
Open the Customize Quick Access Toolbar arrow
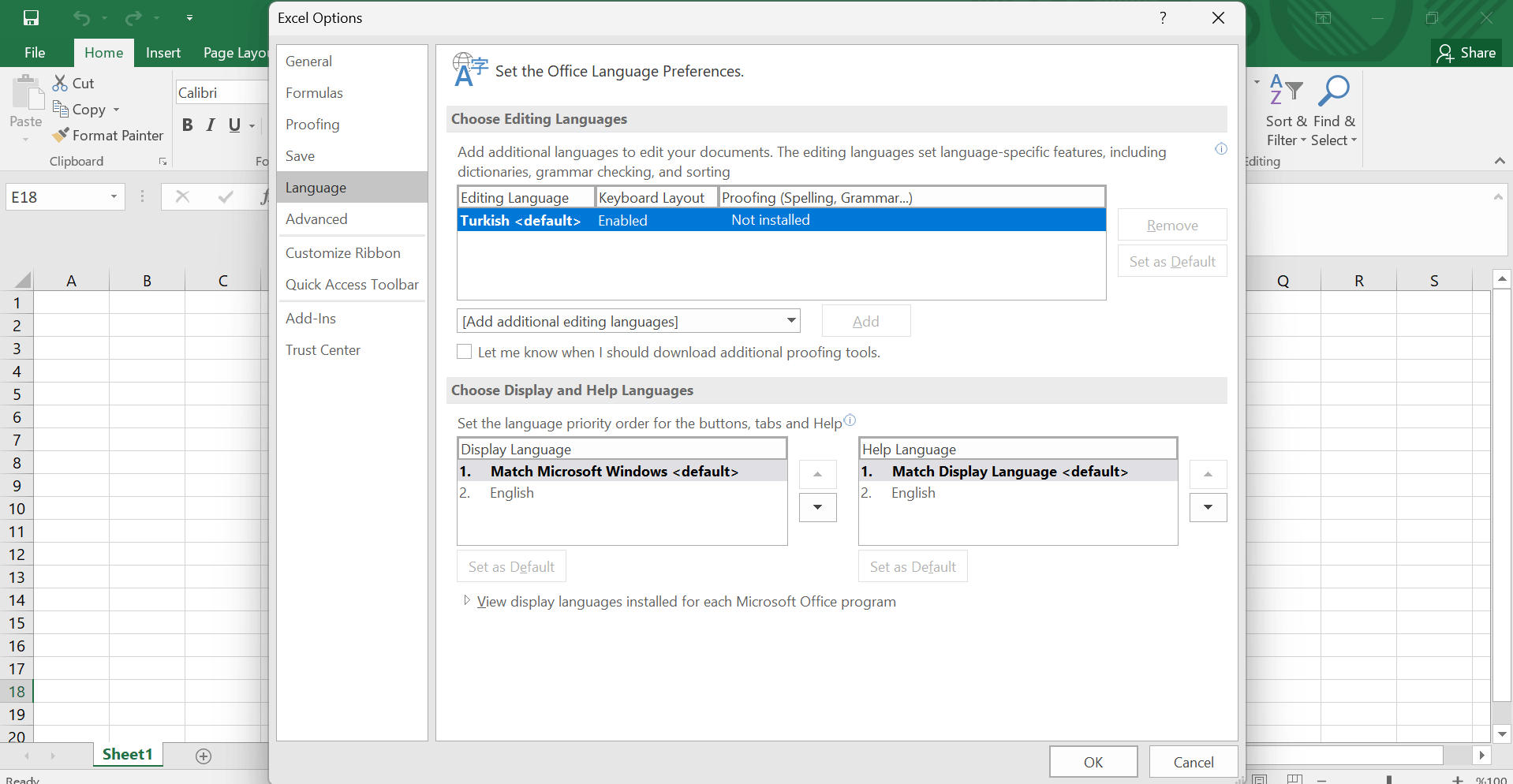click(x=189, y=17)
